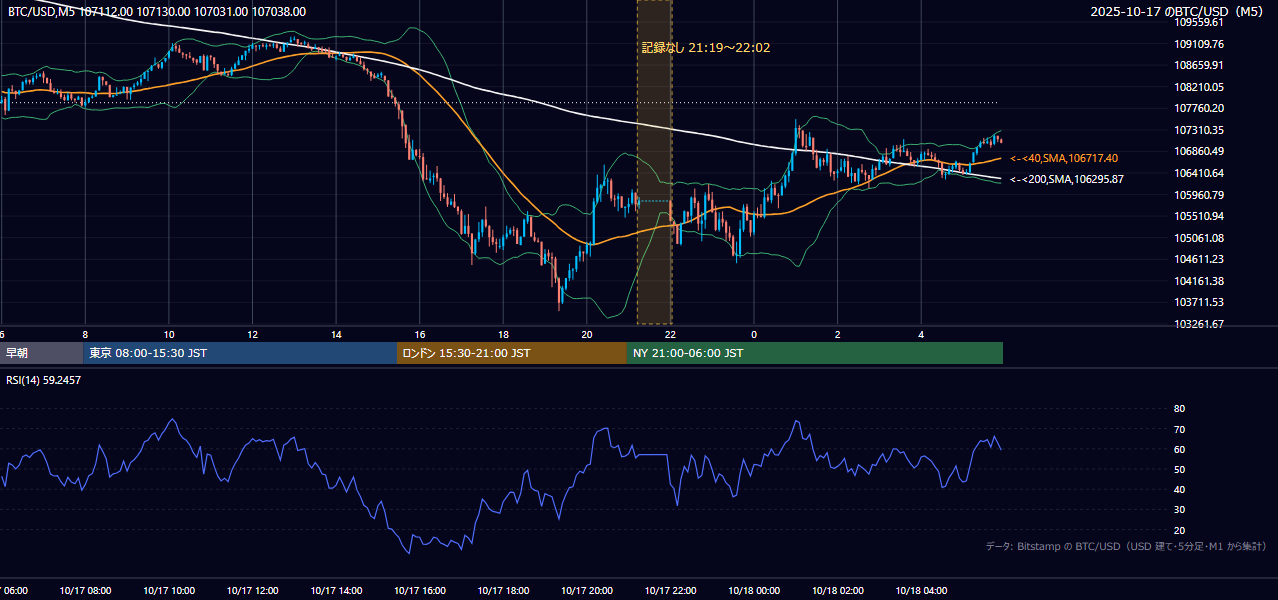Click the 10/18 00:00 time axis label
Image resolution: width=1278 pixels, height=600 pixels.
pyautogui.click(x=754, y=591)
